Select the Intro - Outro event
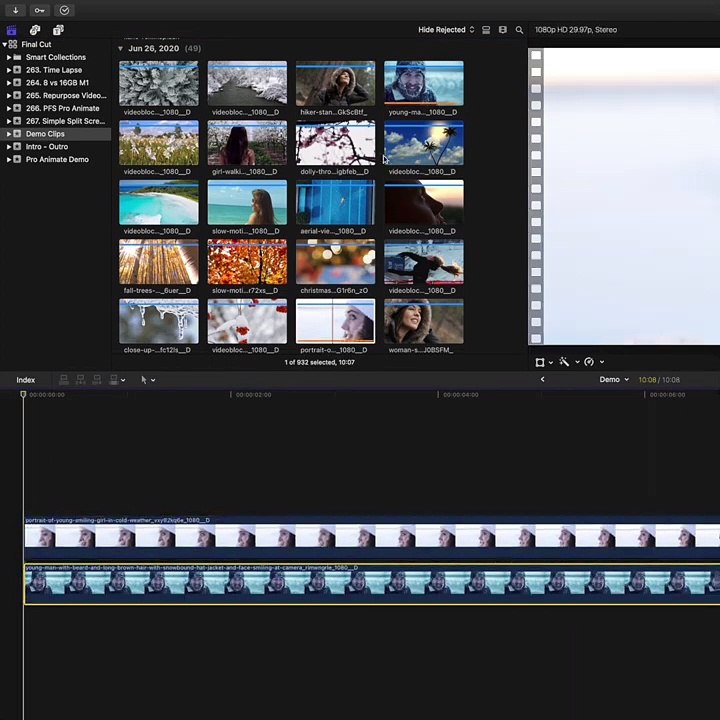Viewport: 720px width, 720px height. 56,147
